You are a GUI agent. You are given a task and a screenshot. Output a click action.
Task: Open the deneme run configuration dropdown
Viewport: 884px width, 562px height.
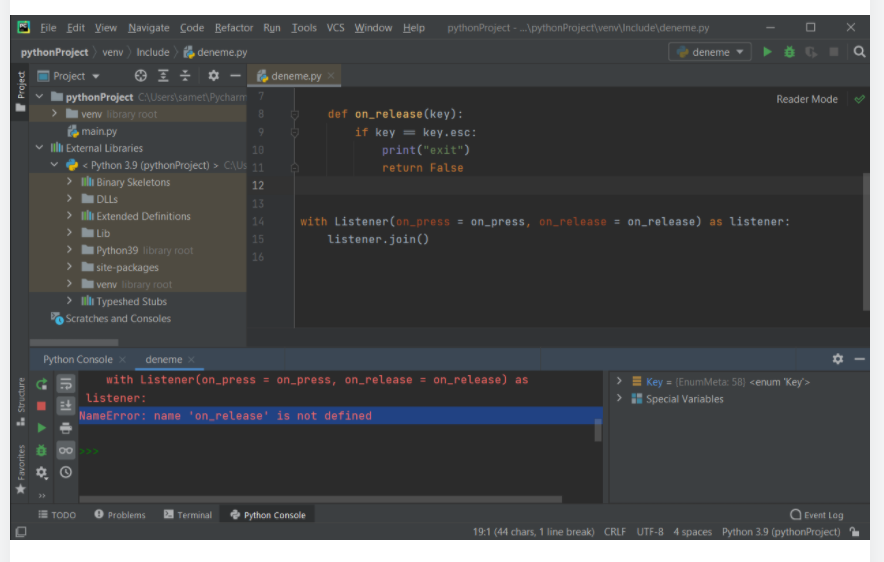coord(712,52)
